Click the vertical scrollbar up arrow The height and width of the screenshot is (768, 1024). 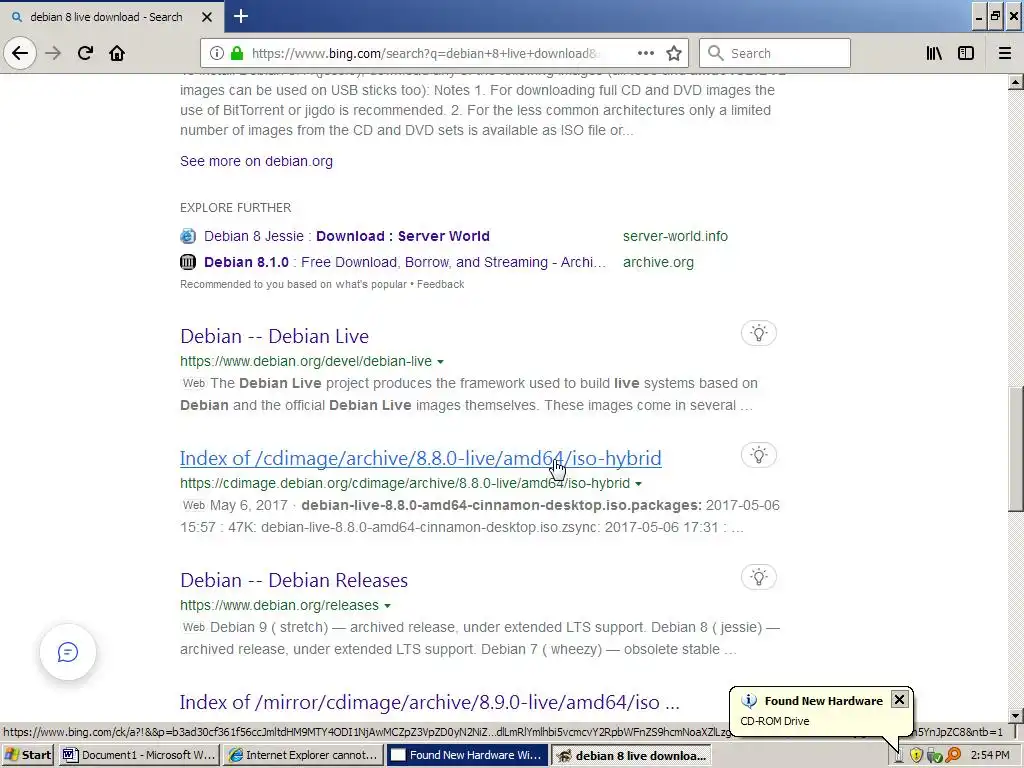tap(1016, 82)
